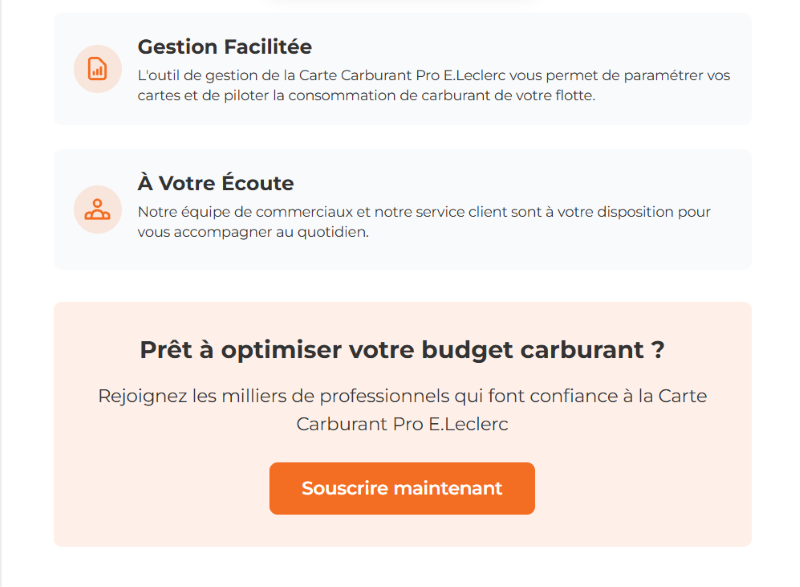Click the line "Rejoignez les milliers de professionnels"
Viewport: 800px width, 587px height.
point(402,396)
